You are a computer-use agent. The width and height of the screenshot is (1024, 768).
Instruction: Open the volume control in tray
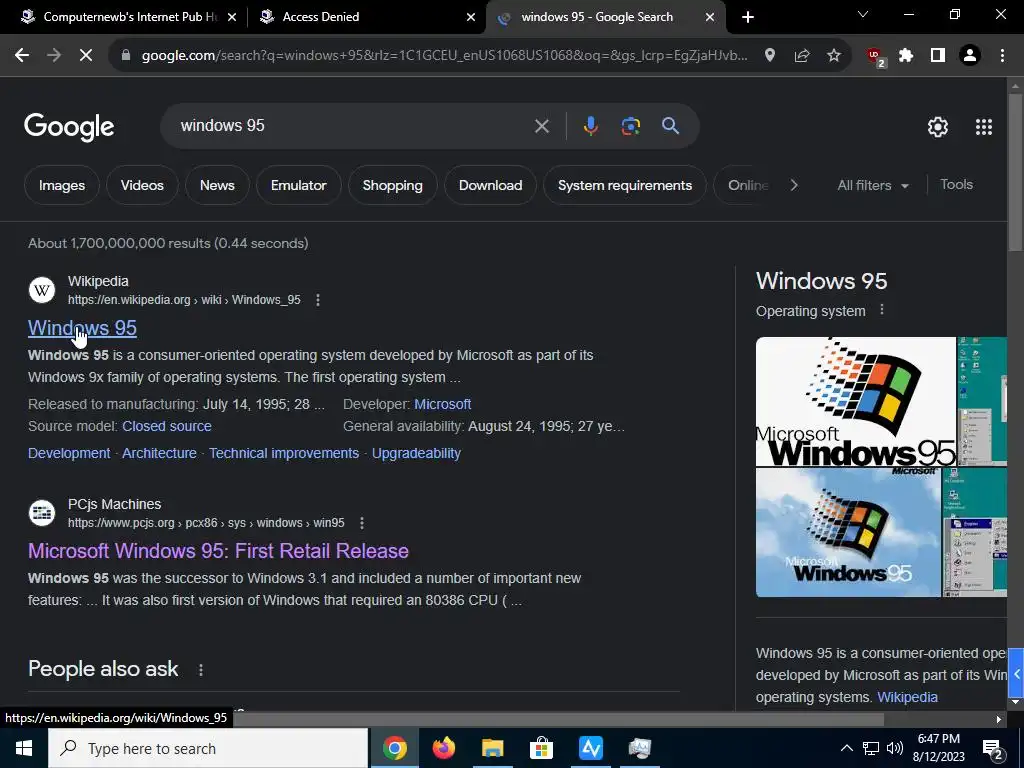point(895,748)
